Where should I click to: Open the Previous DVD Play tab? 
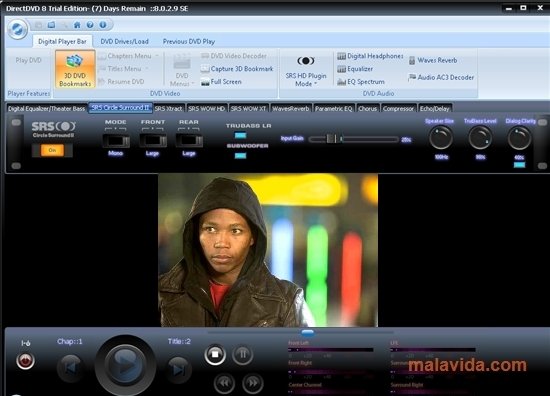(x=189, y=41)
